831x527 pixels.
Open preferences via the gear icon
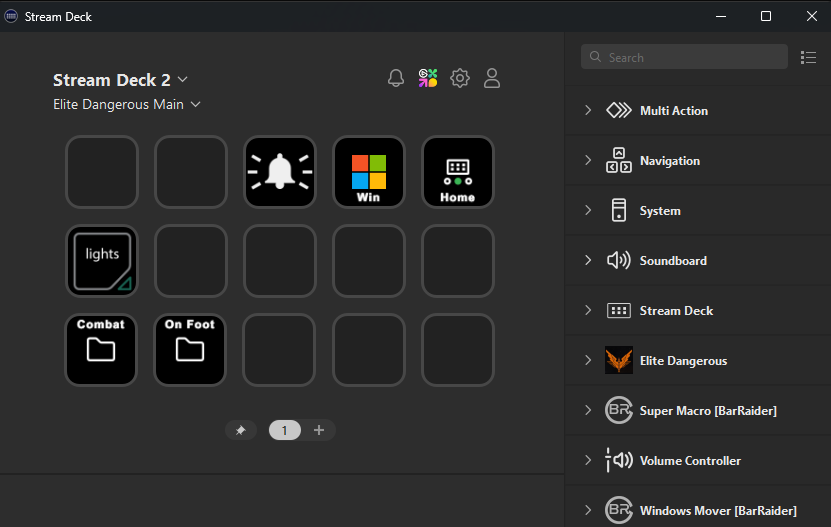click(459, 78)
